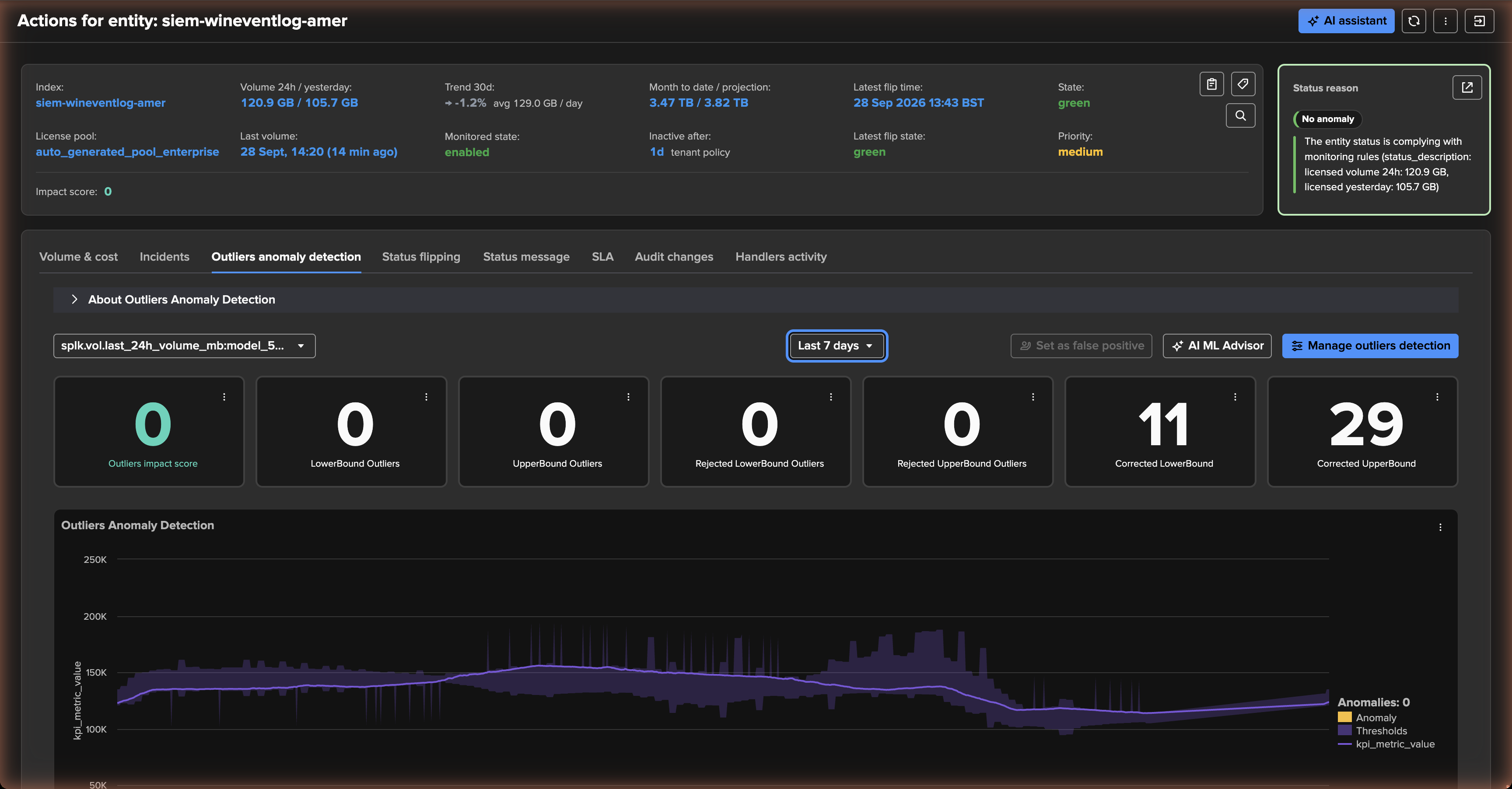Open the header three-dot options menu

pos(1445,21)
